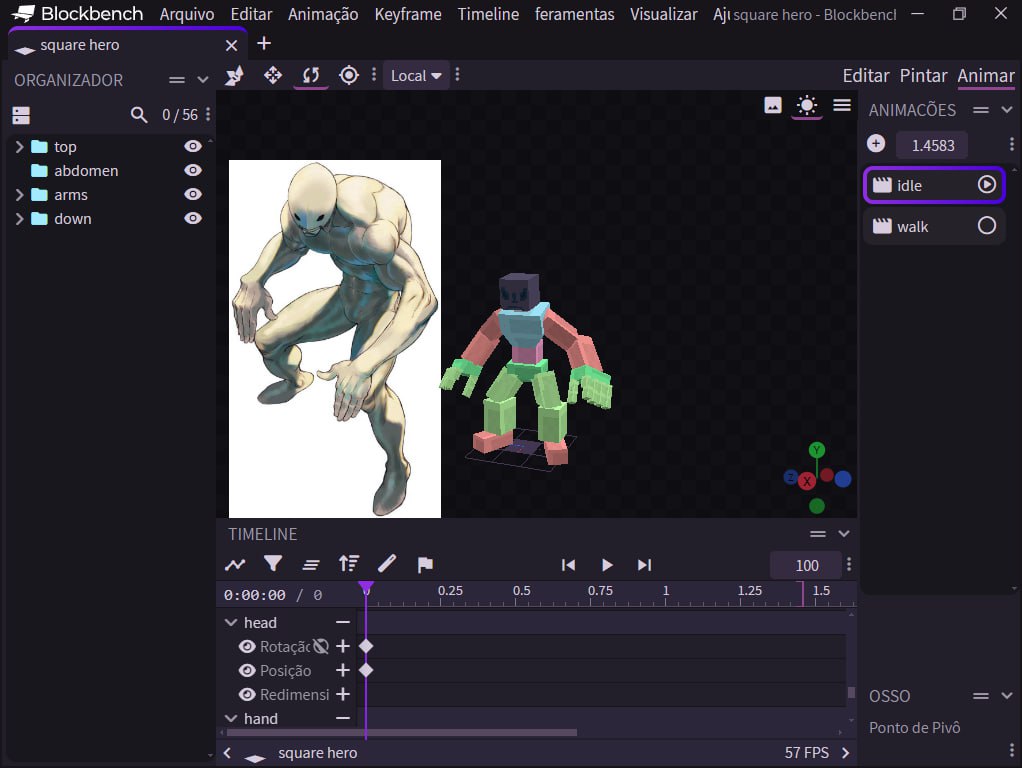
Task: Open the Editar menu in menu bar
Action: click(x=251, y=14)
